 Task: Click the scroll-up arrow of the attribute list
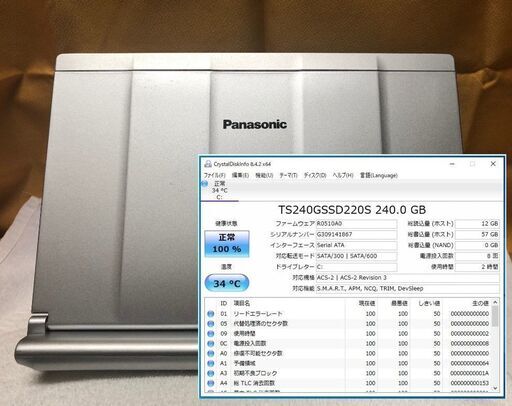pyautogui.click(x=495, y=302)
